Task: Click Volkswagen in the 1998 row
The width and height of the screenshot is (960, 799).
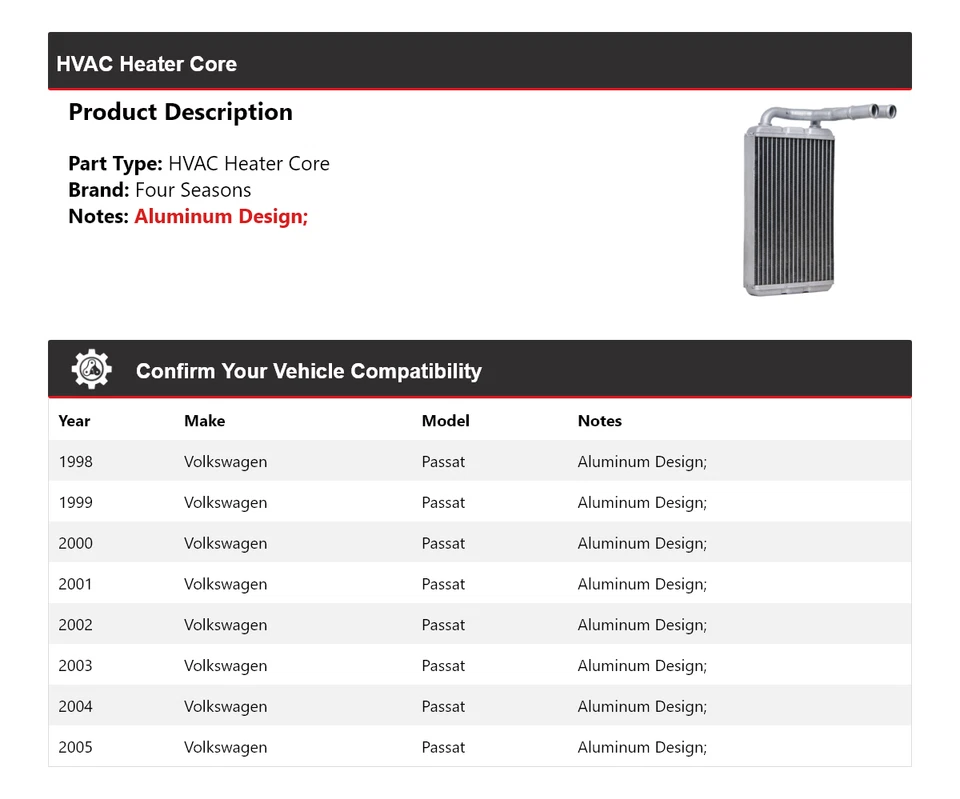Action: point(225,462)
